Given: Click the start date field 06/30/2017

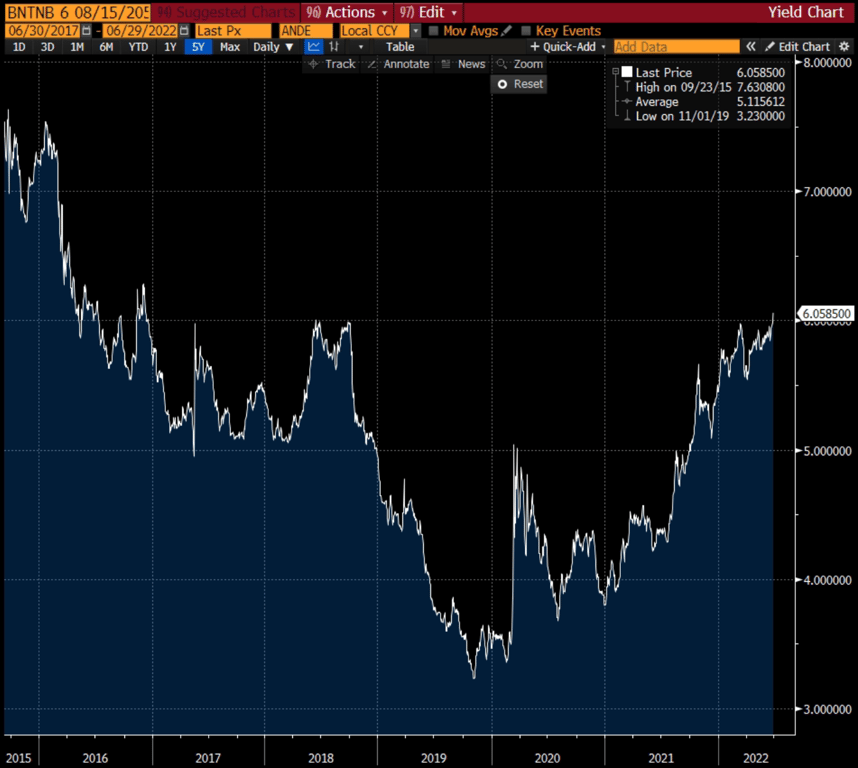Looking at the screenshot, I should [x=43, y=31].
